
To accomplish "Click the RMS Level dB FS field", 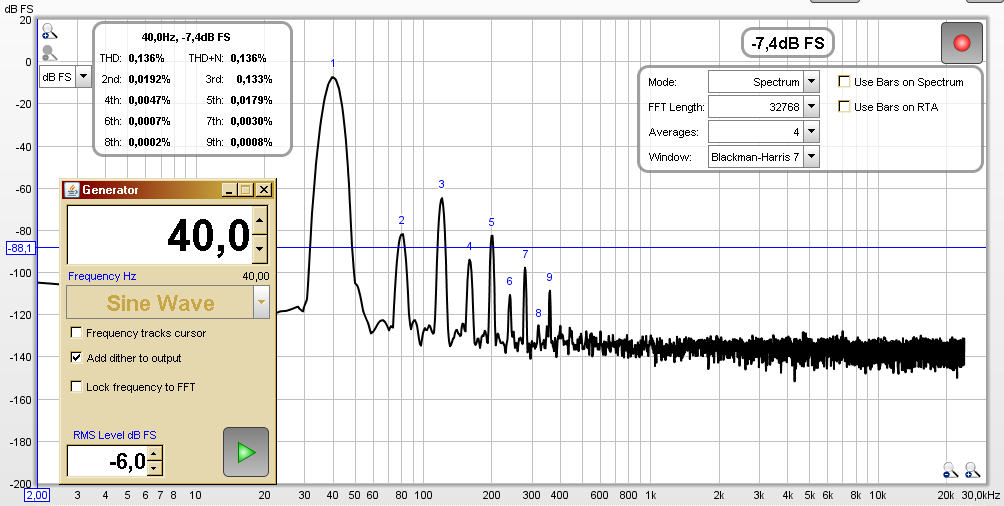I will 106,461.
